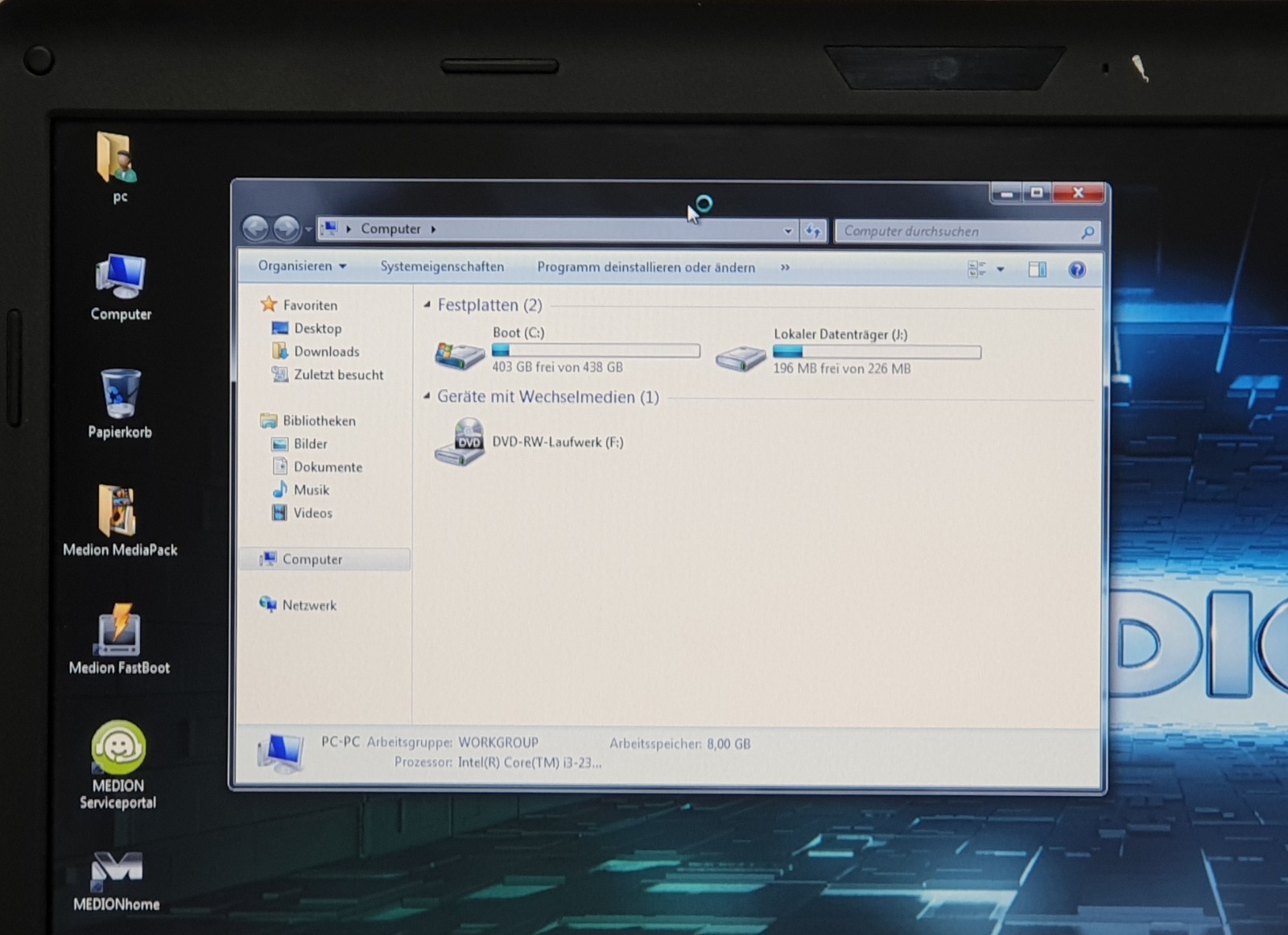Open the Medion MediaPack desktop icon
1288x935 pixels.
(x=118, y=511)
